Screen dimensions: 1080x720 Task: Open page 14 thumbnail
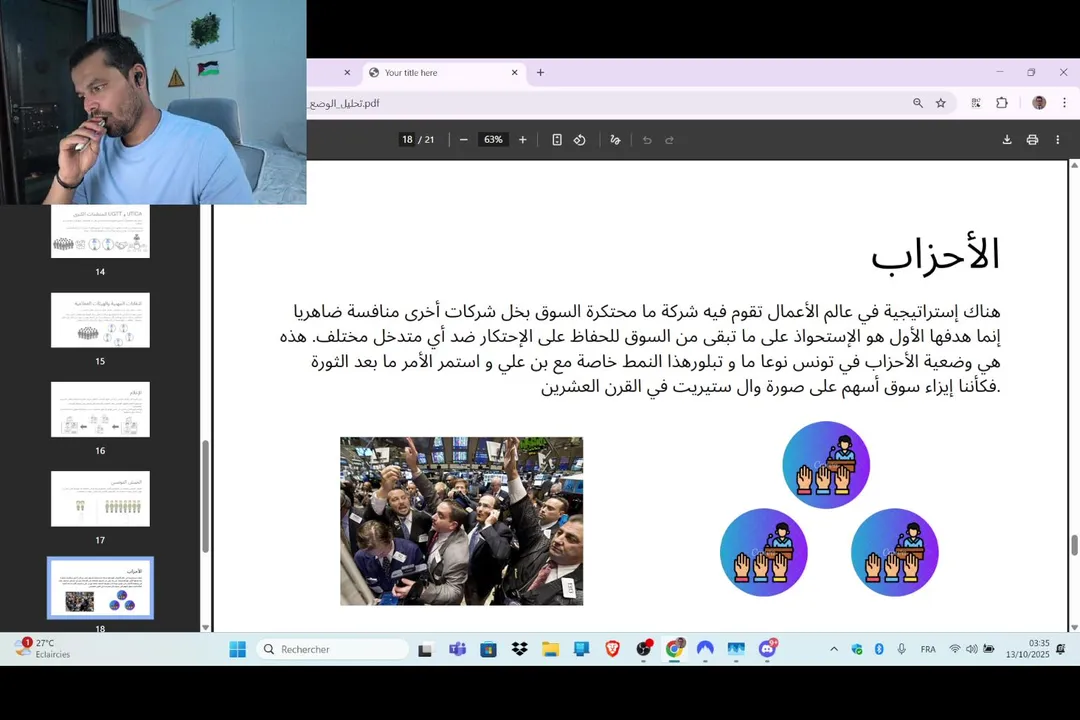click(100, 232)
